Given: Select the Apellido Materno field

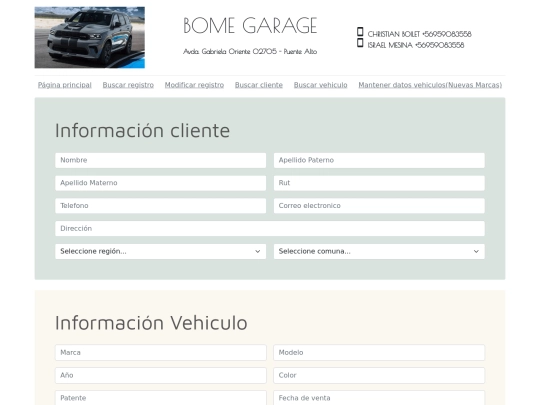Looking at the screenshot, I should [x=160, y=183].
